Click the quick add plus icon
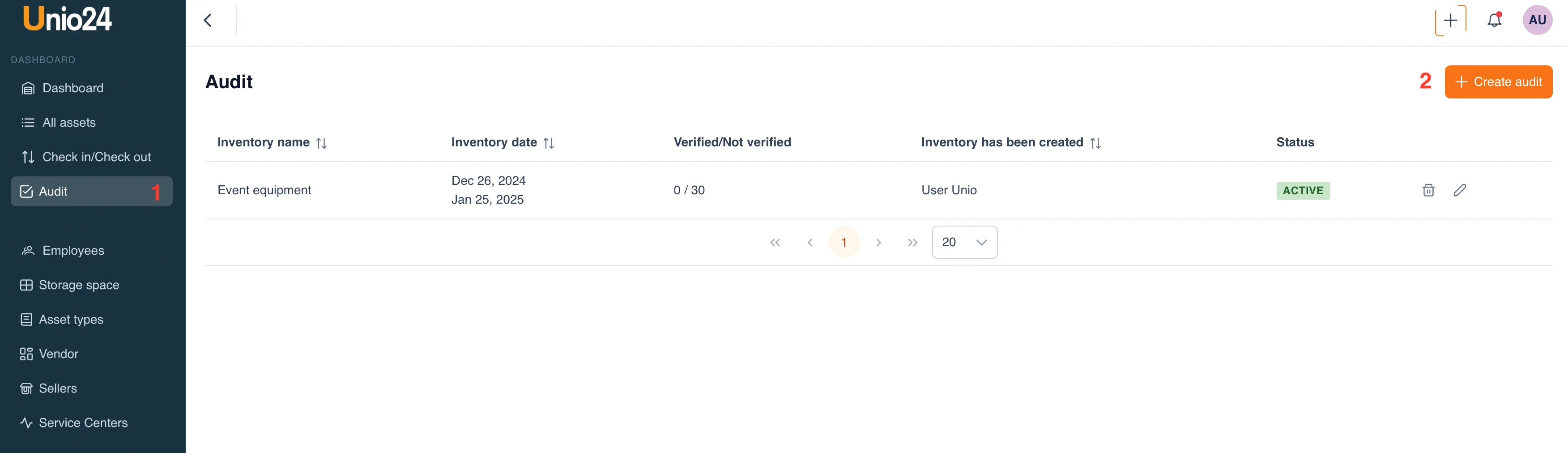 (1450, 20)
